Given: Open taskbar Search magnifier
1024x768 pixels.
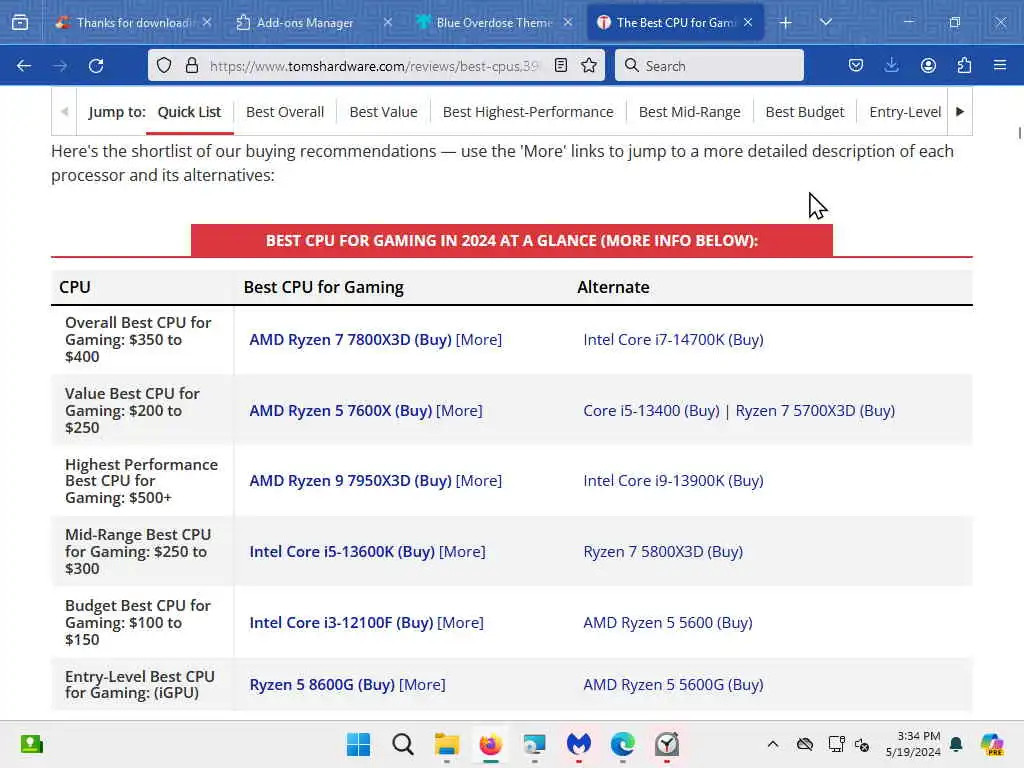Looking at the screenshot, I should tap(403, 744).
